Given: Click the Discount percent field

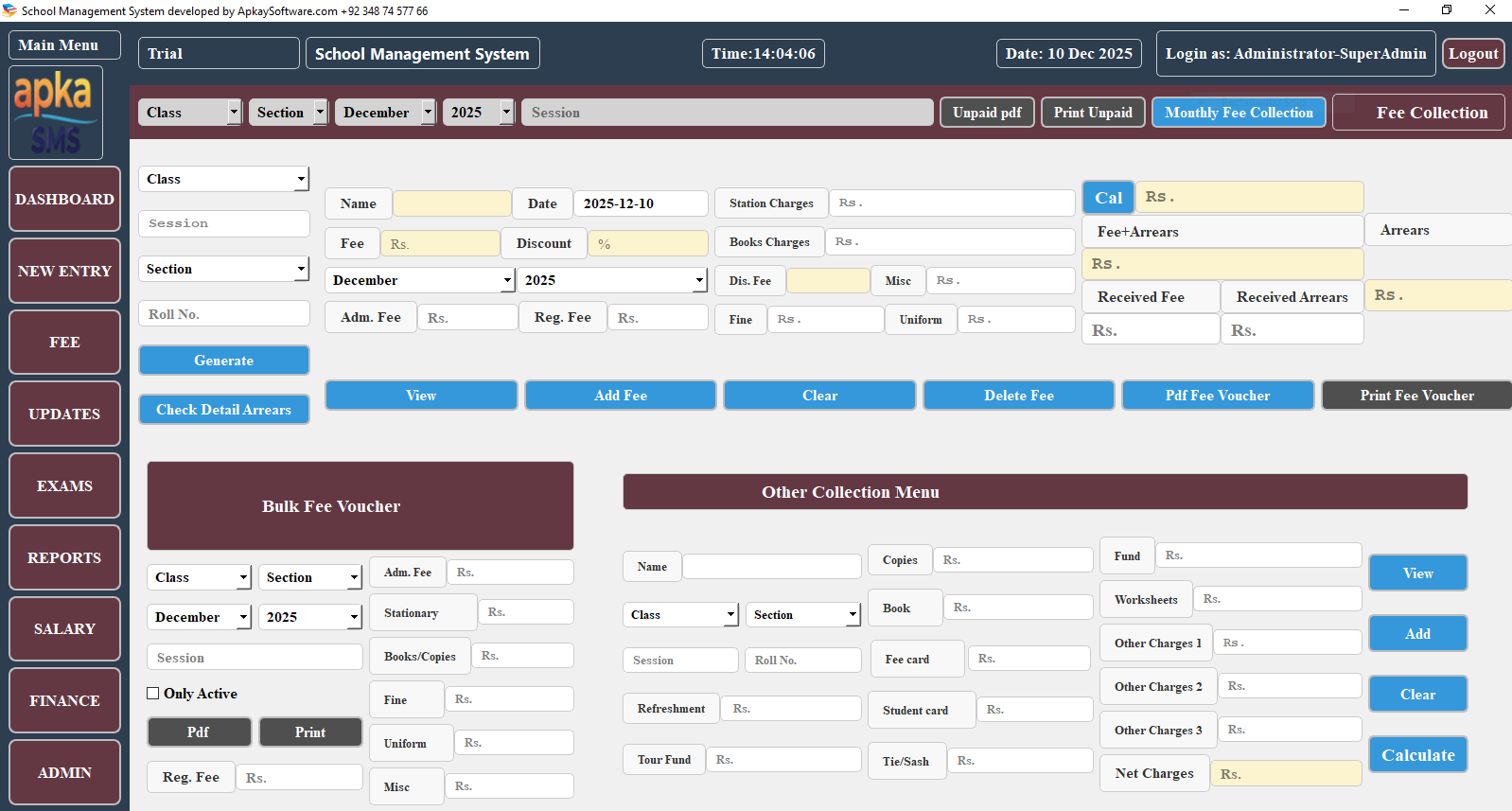Looking at the screenshot, I should 648,243.
